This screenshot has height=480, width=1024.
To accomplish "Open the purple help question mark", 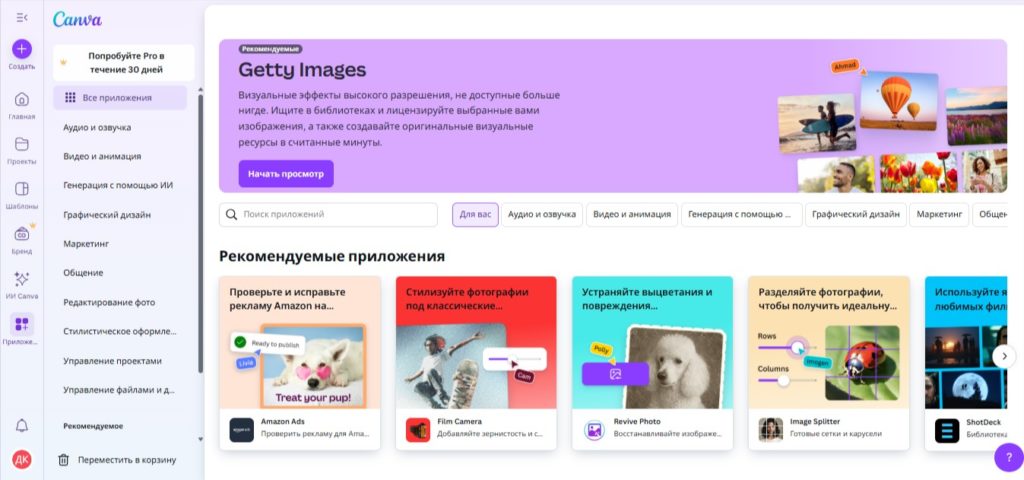I will click(1008, 457).
